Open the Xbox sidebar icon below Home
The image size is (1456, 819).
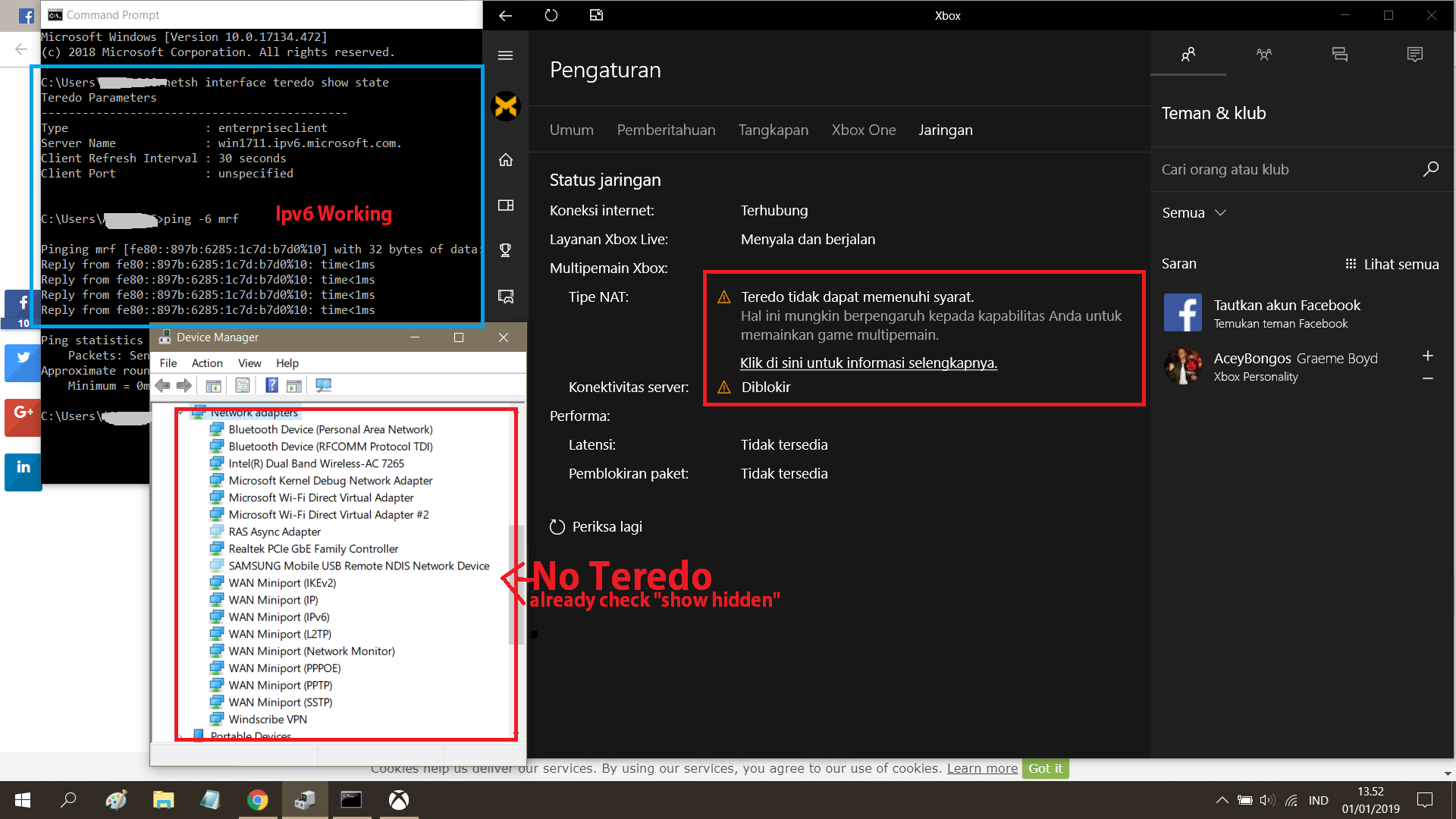506,206
